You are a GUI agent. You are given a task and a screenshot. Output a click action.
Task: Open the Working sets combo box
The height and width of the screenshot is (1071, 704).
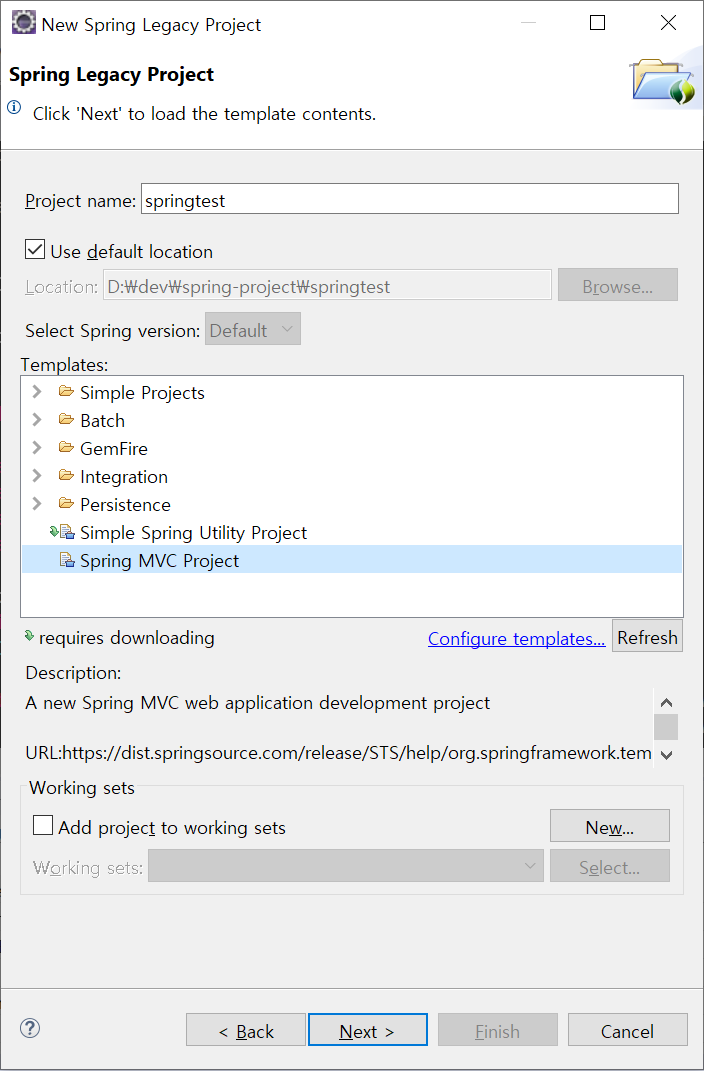click(346, 865)
